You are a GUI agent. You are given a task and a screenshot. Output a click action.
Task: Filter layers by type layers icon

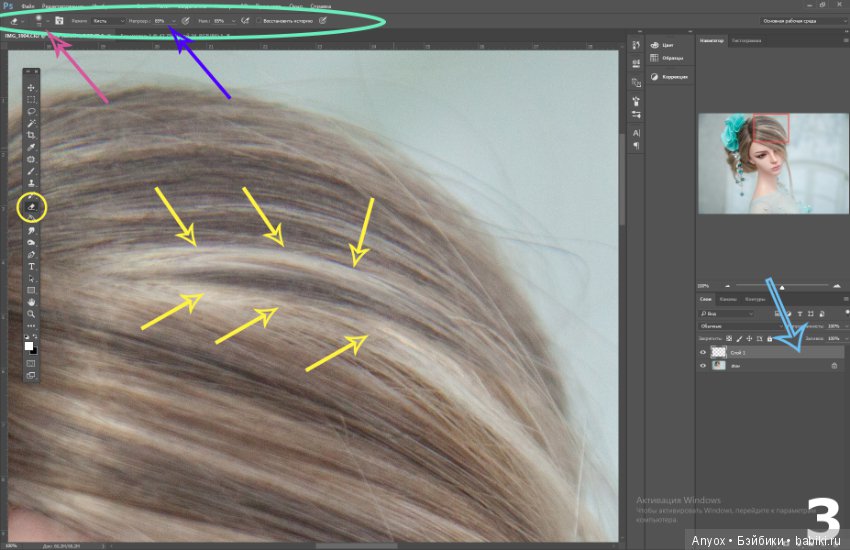(x=800, y=314)
